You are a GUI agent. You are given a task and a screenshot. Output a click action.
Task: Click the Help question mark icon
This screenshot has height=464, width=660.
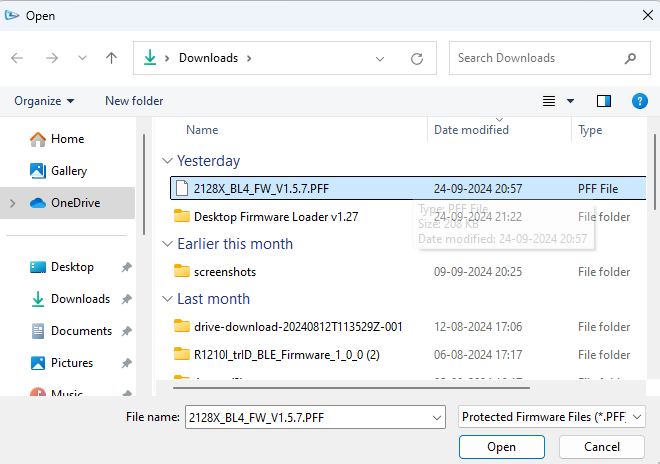pos(640,101)
